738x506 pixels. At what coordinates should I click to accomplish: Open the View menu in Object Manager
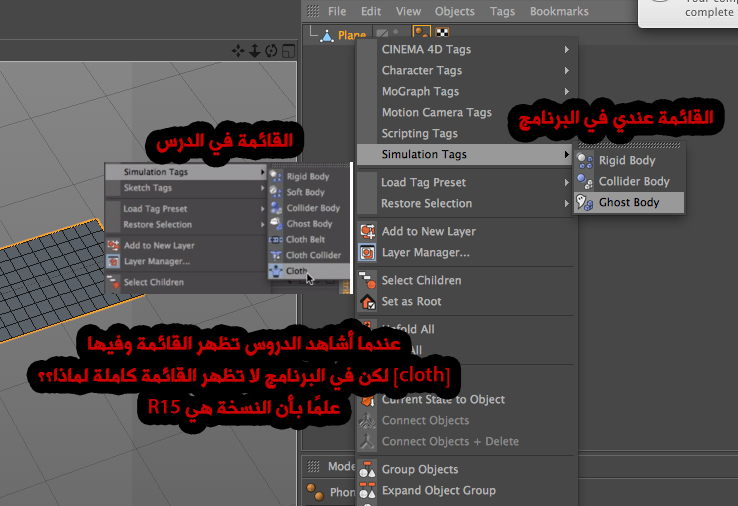(x=408, y=11)
